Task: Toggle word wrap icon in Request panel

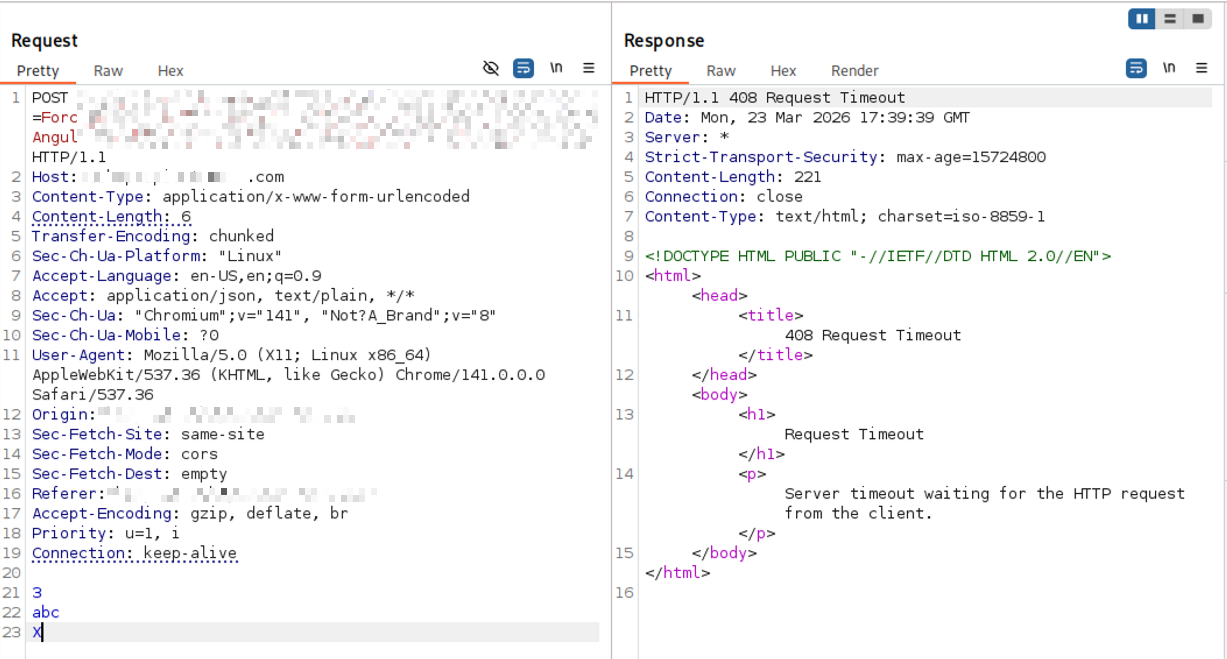Action: pos(523,68)
